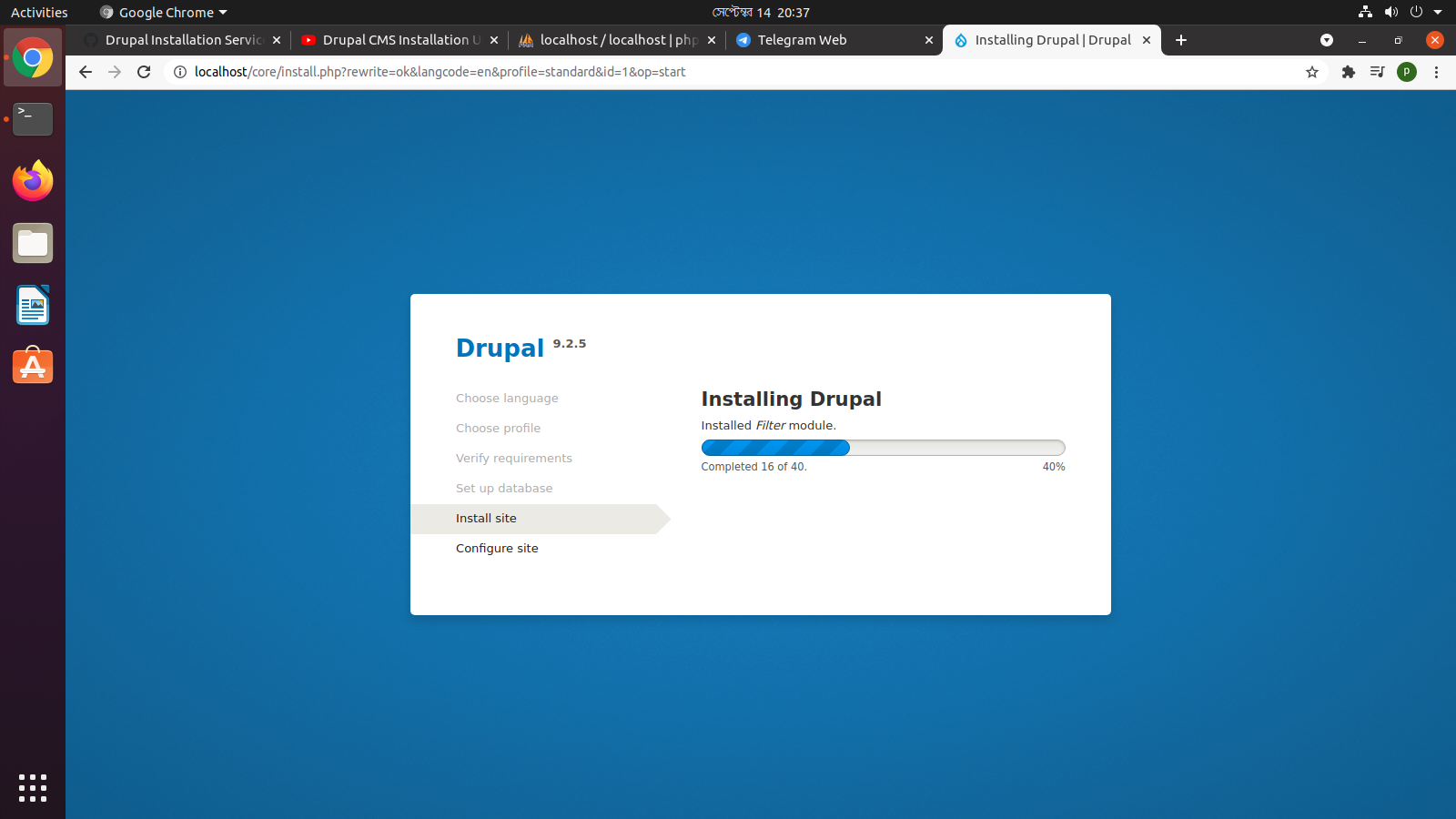This screenshot has height=819, width=1456.
Task: Click the reload page icon
Action: coord(144,72)
